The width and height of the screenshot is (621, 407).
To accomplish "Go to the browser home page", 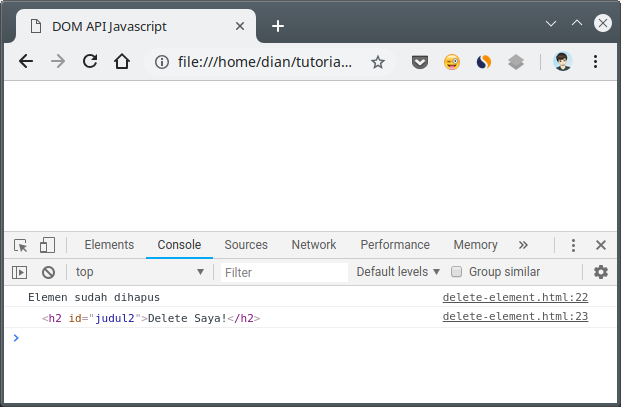I will point(122,62).
